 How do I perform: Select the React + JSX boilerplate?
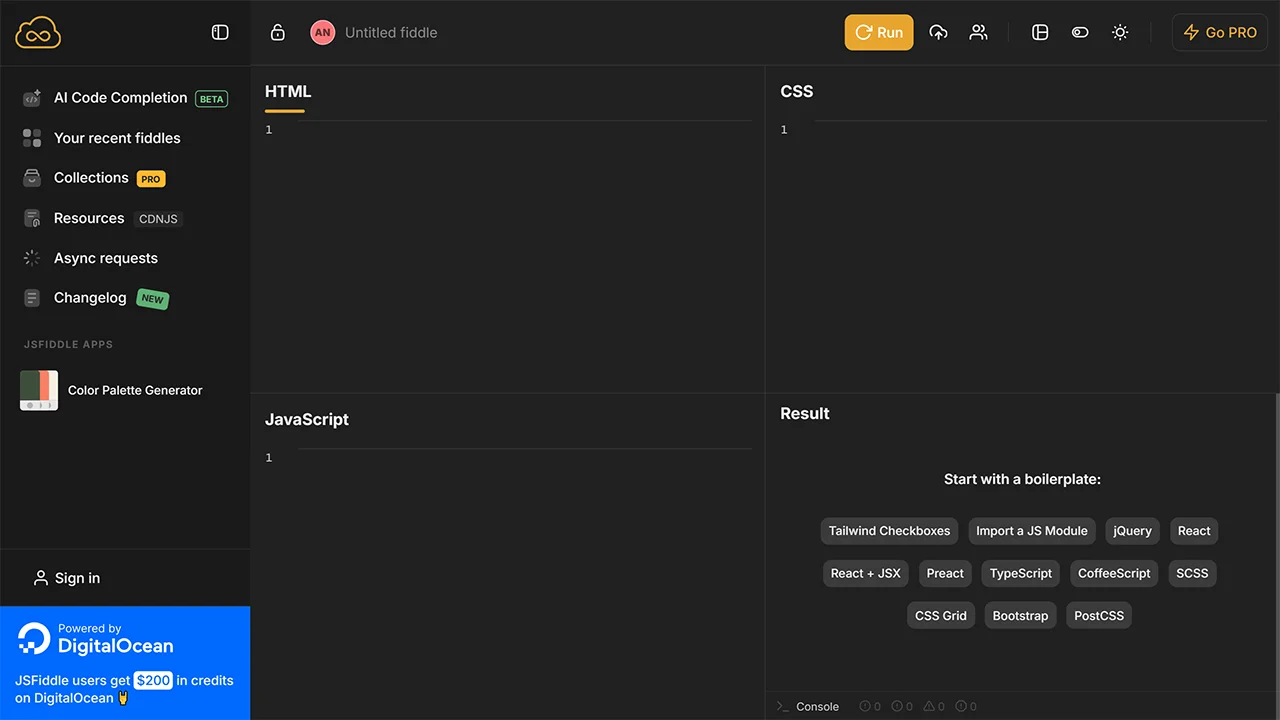865,573
